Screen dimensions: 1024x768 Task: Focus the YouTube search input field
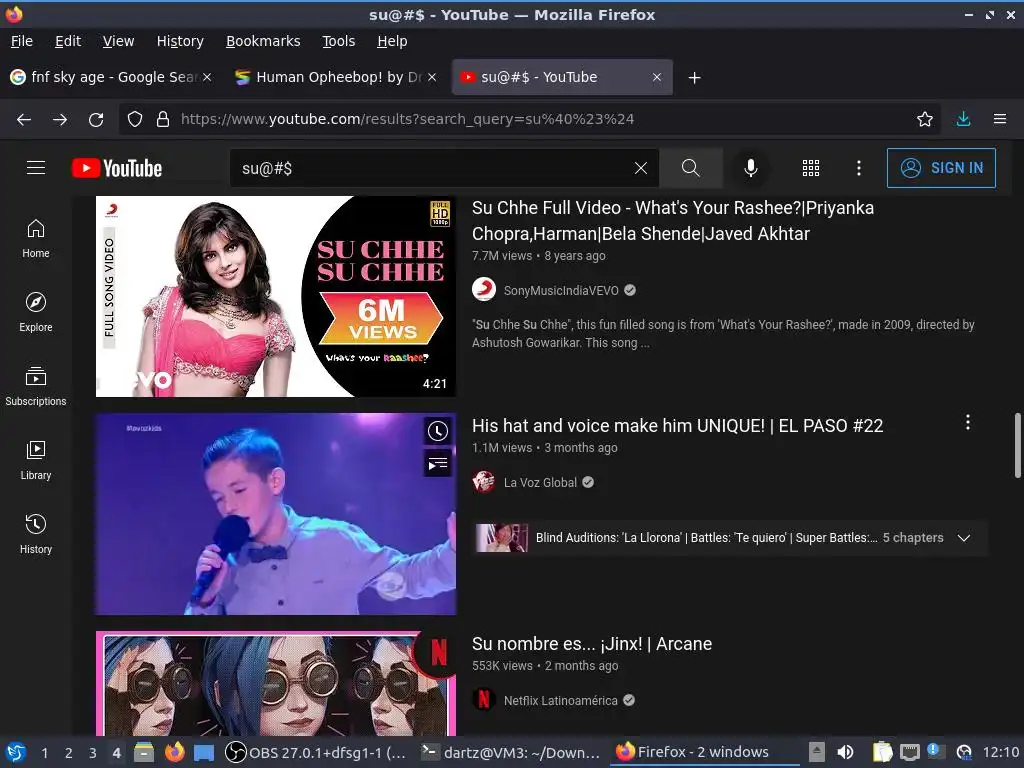[431, 168]
